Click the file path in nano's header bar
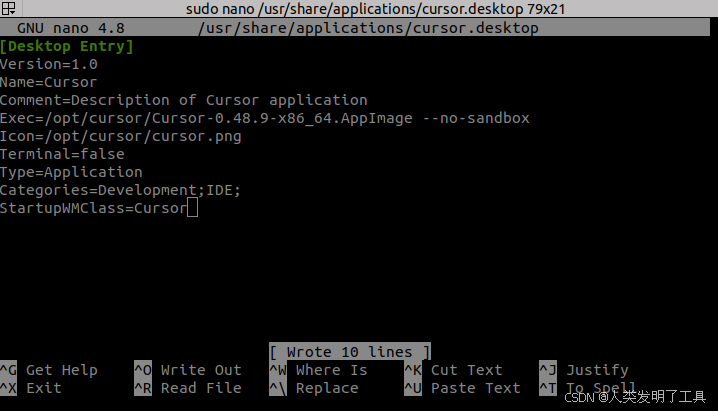The width and height of the screenshot is (718, 411). [x=368, y=28]
